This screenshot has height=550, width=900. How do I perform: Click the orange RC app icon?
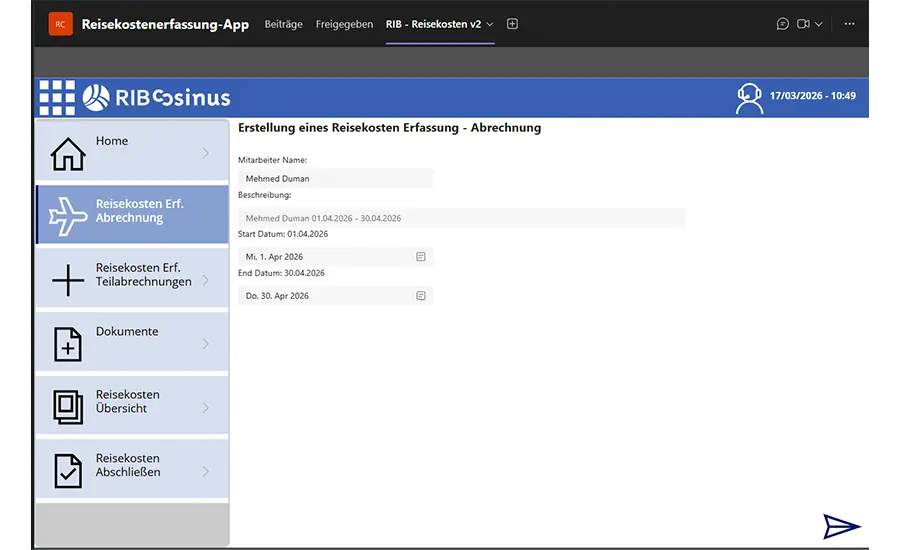tap(60, 24)
